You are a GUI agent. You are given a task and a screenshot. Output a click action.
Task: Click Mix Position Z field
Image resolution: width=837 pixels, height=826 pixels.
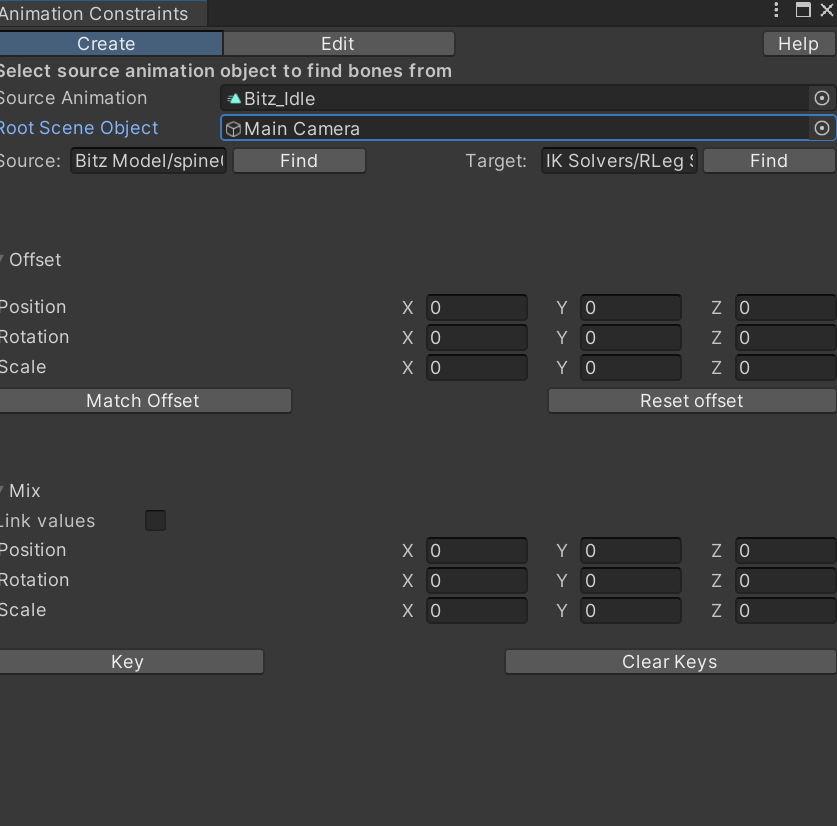click(x=786, y=550)
